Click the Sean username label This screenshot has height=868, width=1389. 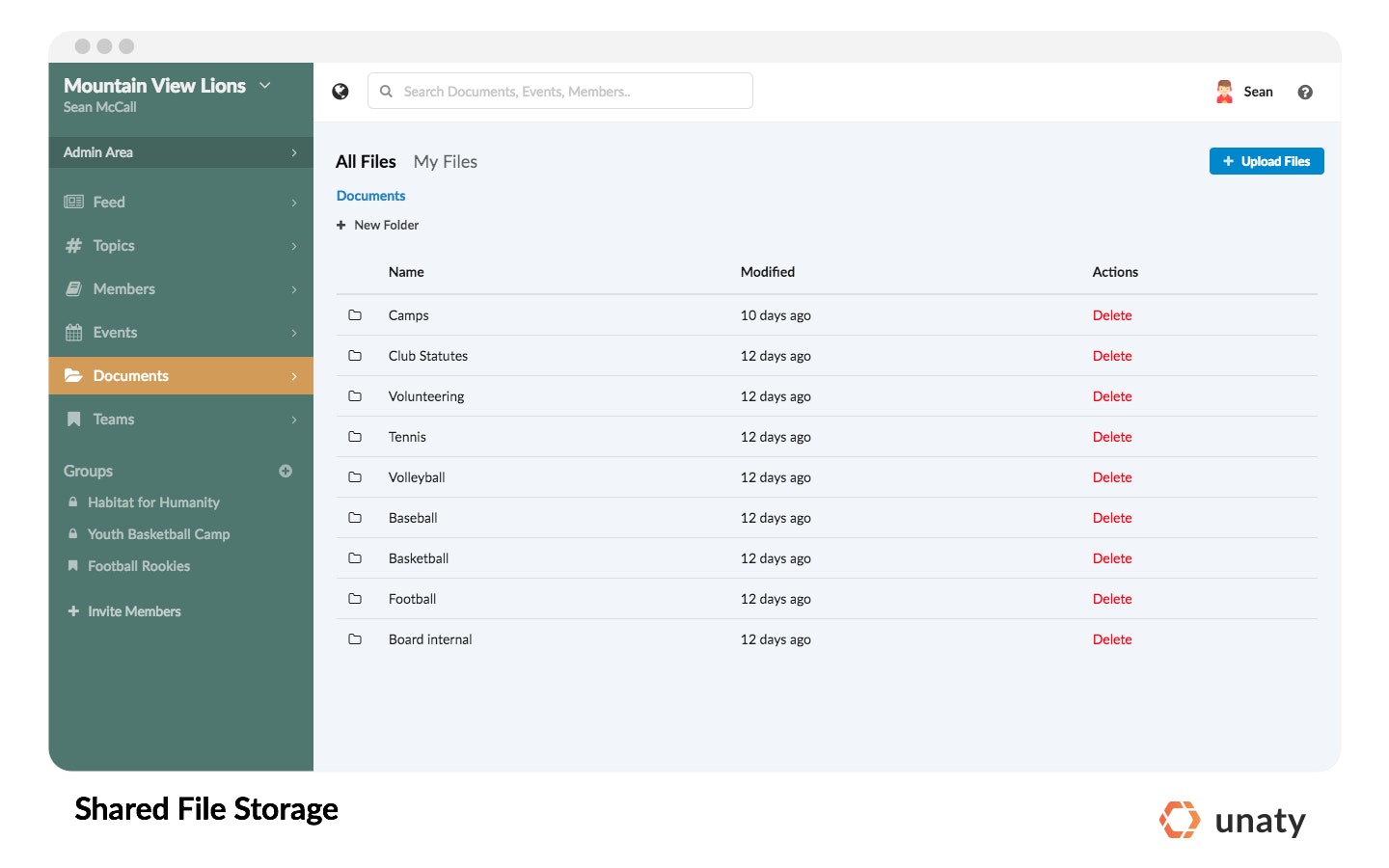click(1258, 92)
